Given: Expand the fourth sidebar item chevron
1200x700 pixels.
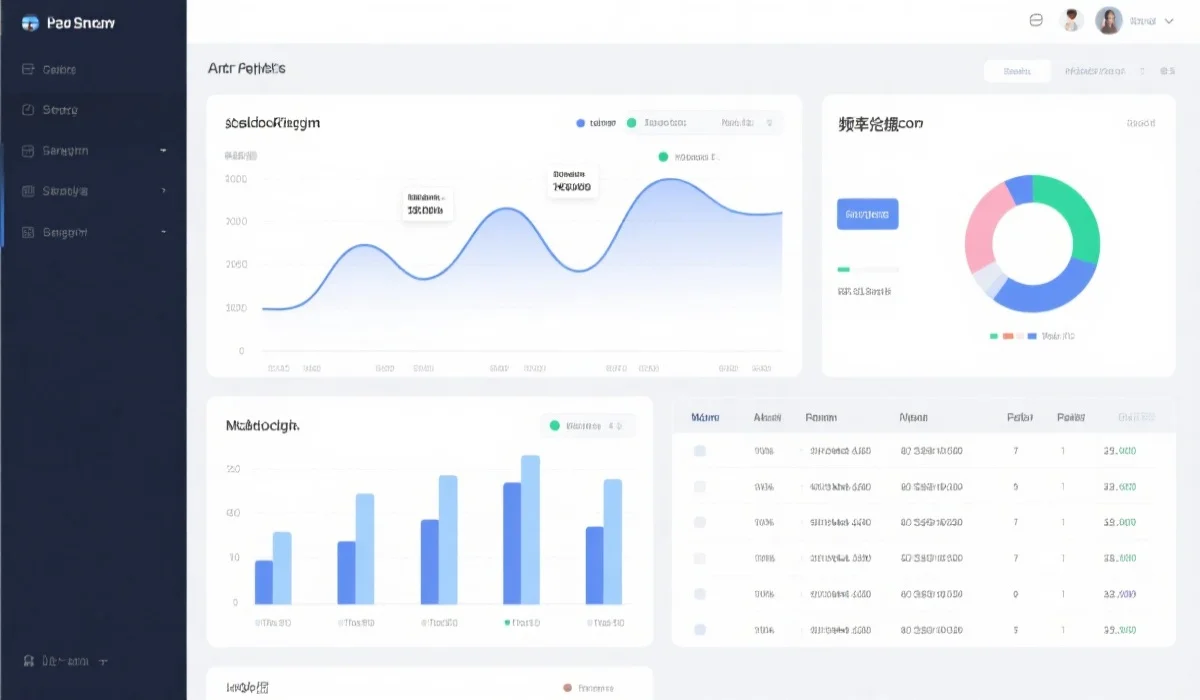Looking at the screenshot, I should pyautogui.click(x=163, y=191).
